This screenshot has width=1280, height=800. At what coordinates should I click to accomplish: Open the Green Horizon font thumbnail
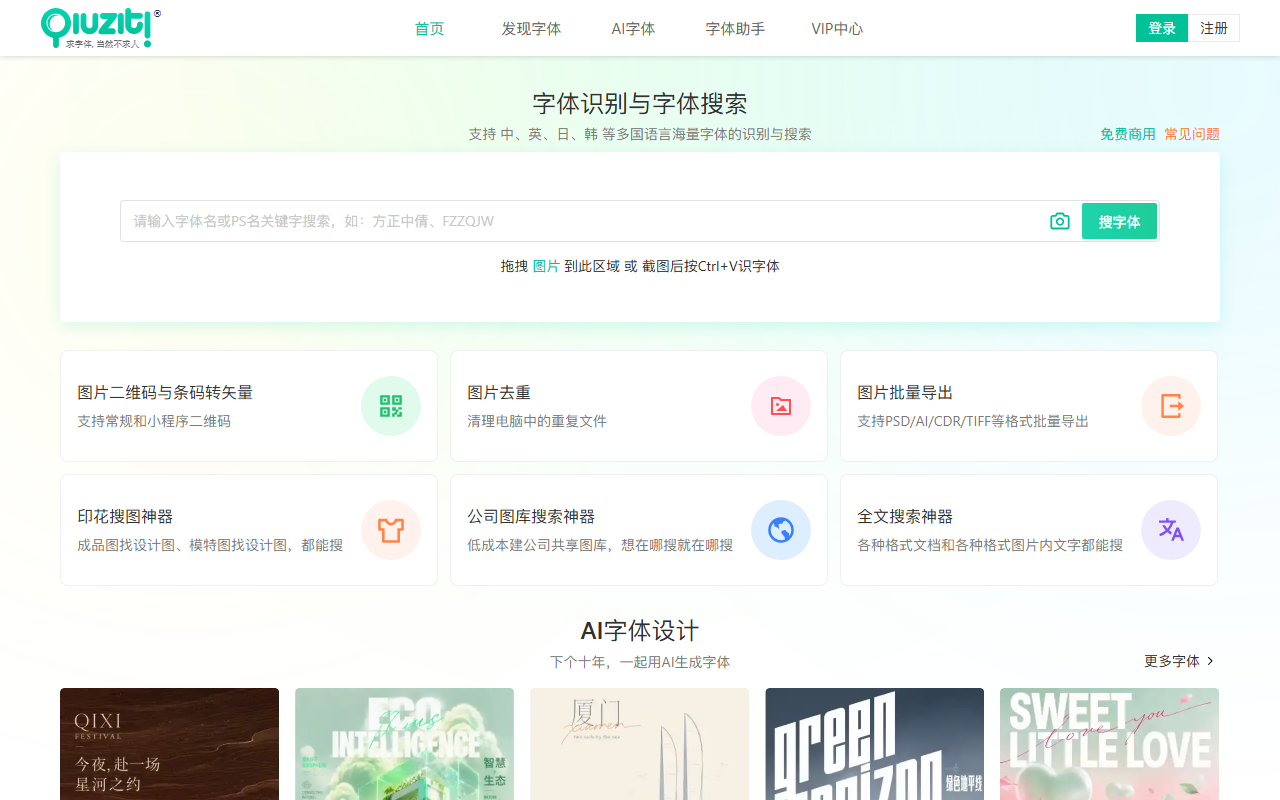point(874,744)
